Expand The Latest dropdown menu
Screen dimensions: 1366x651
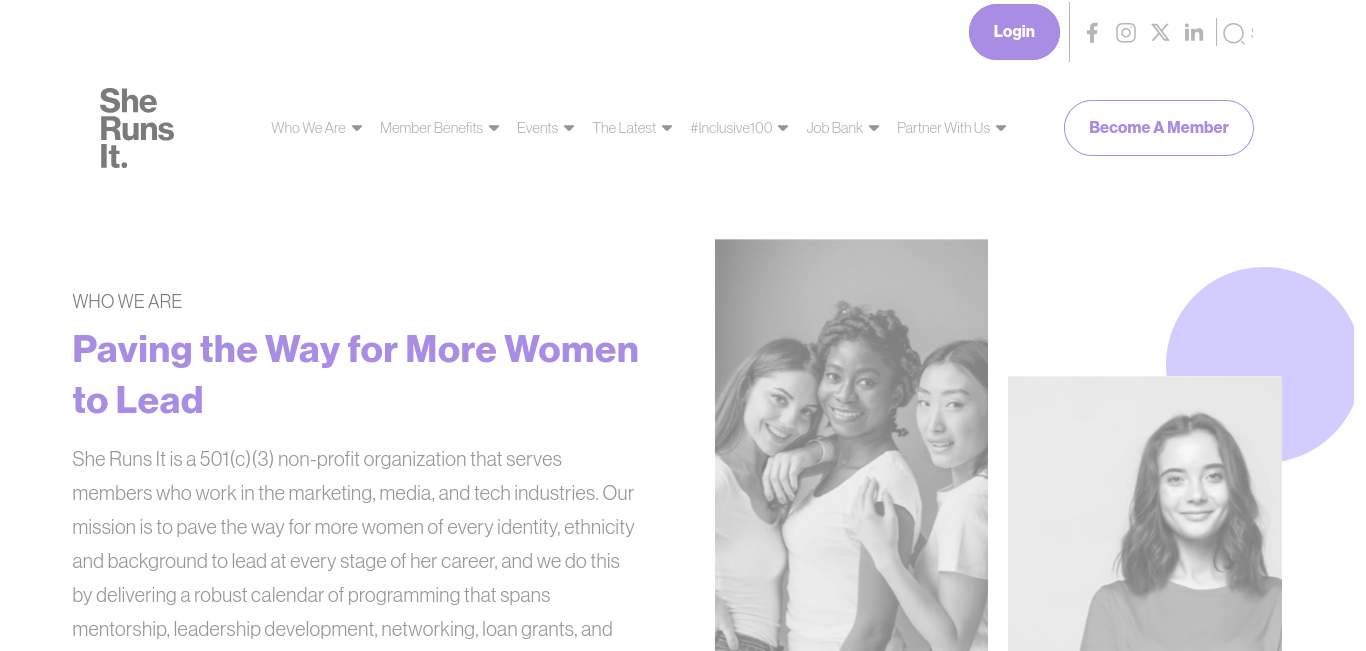pyautogui.click(x=632, y=128)
